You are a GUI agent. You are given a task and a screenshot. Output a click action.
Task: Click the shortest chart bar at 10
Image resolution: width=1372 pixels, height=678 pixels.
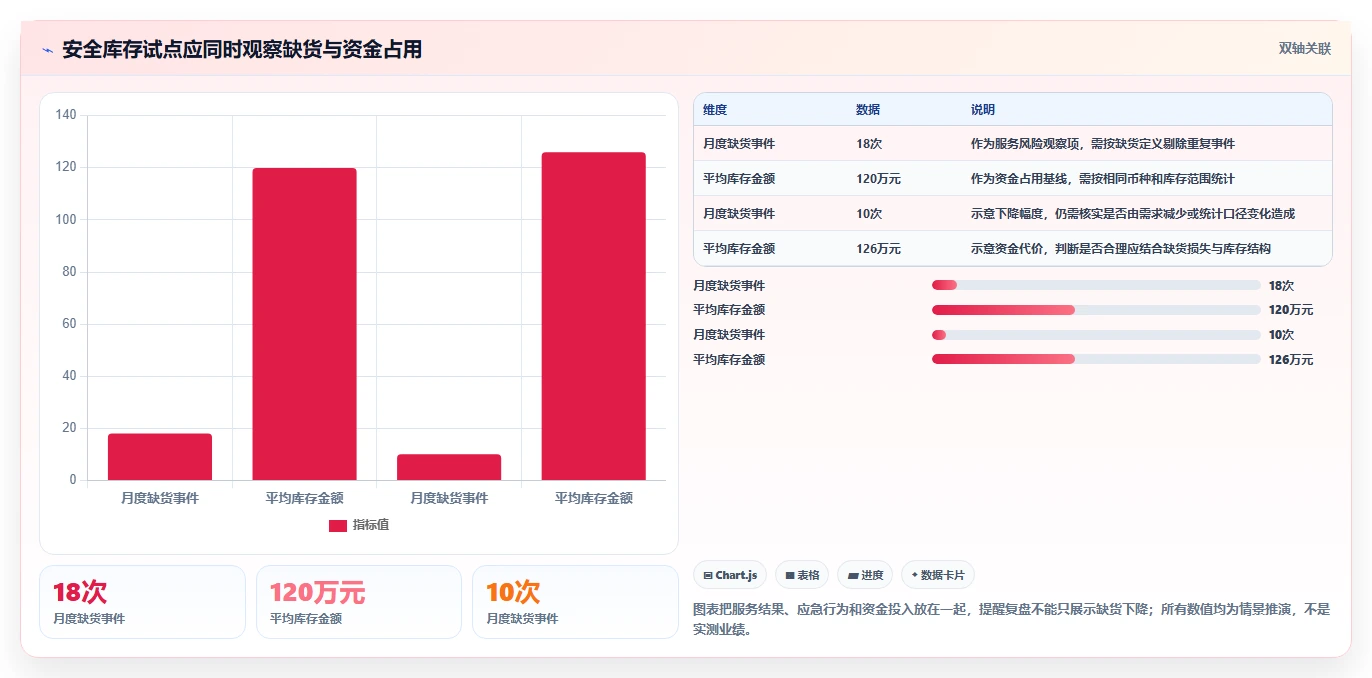pyautogui.click(x=449, y=467)
